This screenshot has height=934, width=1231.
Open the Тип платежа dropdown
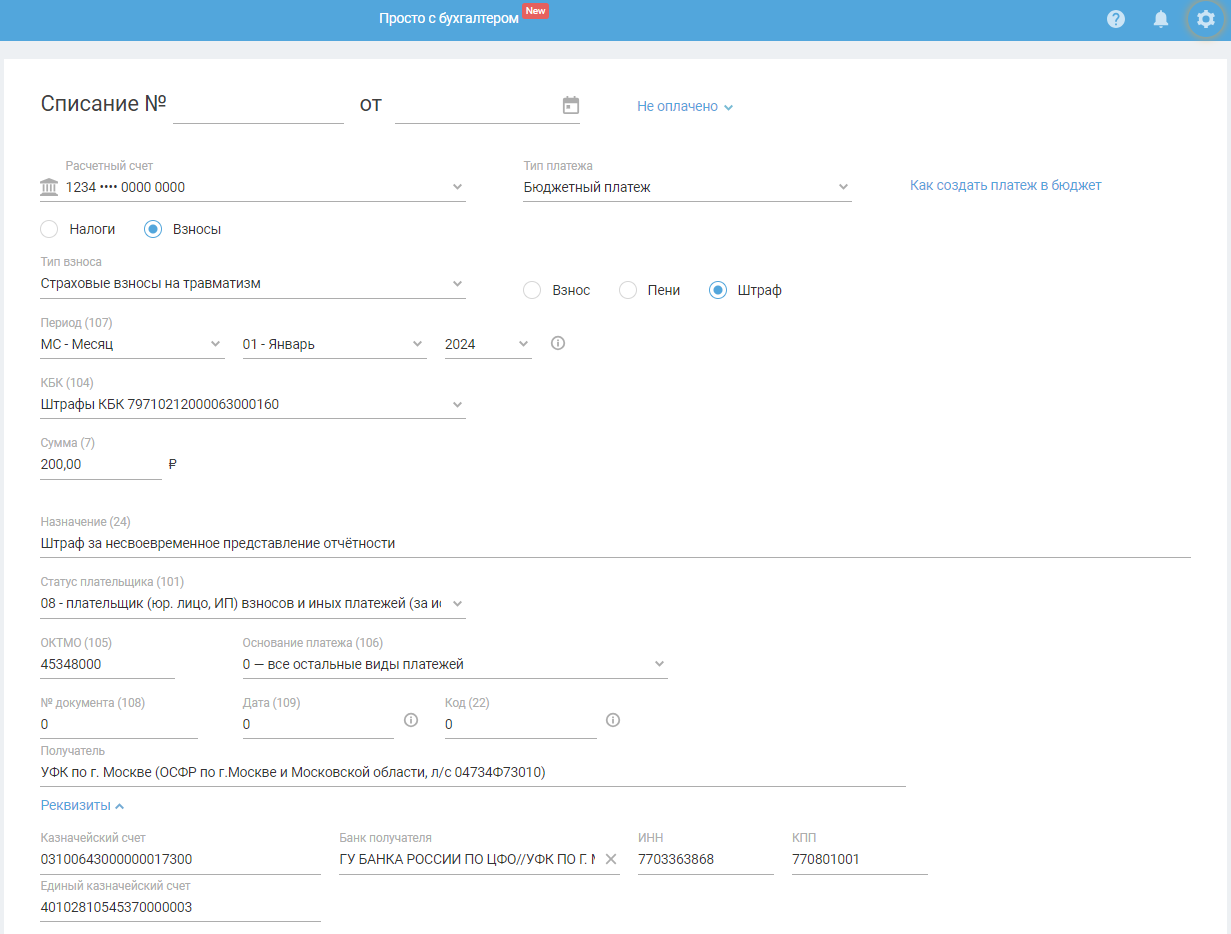[687, 187]
